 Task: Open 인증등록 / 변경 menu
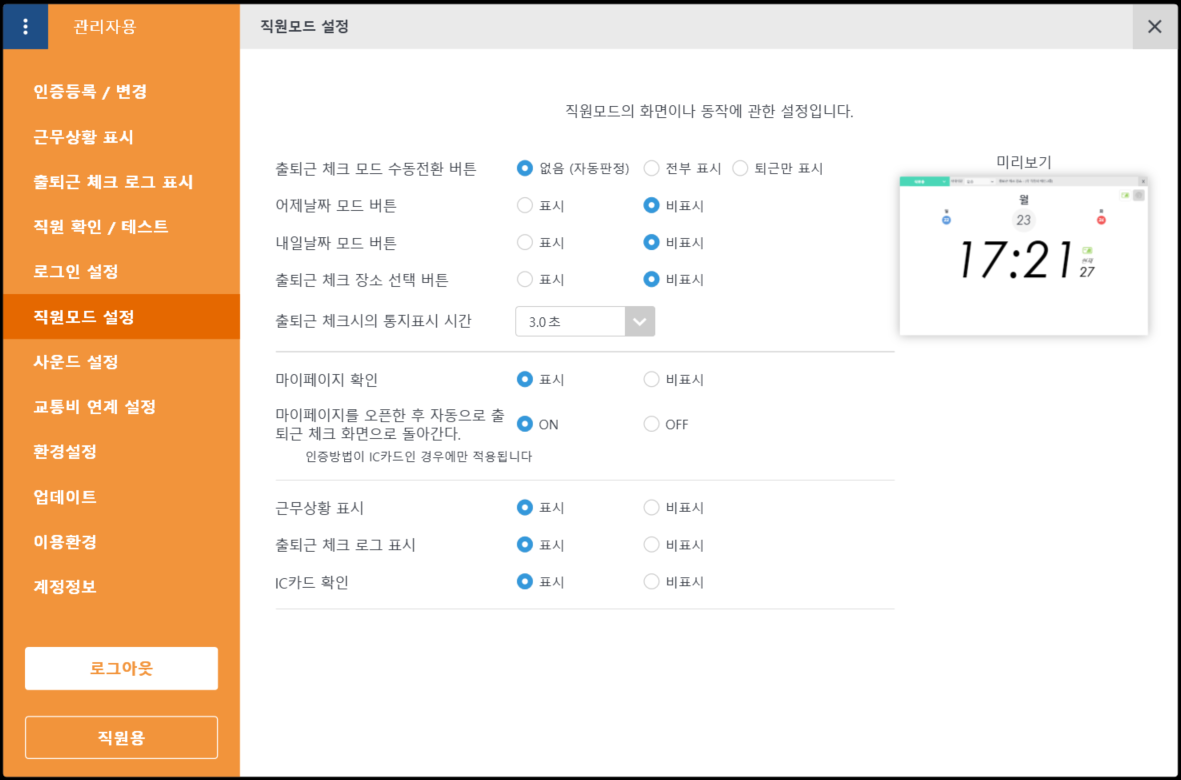(90, 92)
